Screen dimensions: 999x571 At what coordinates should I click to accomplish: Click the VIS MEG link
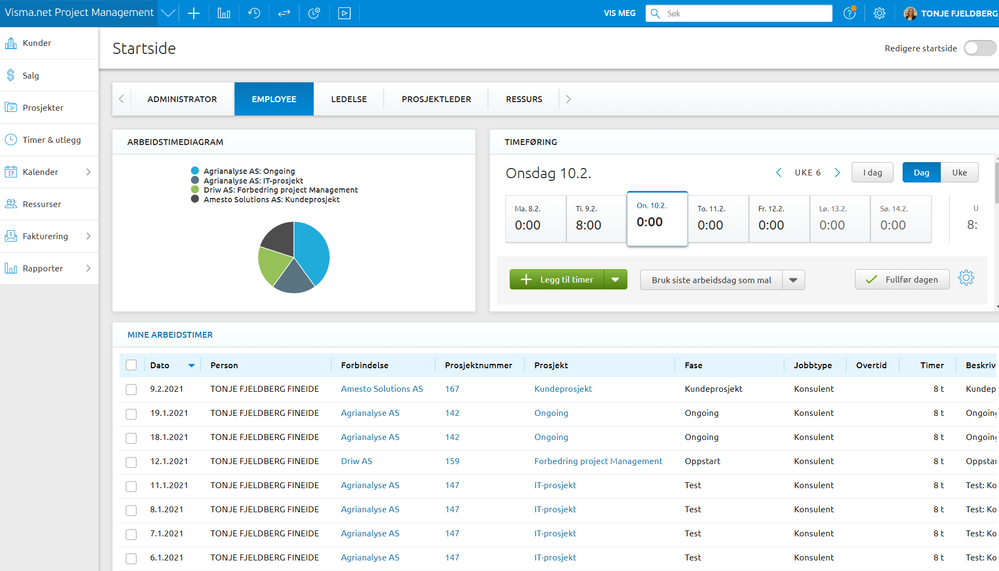click(x=620, y=13)
